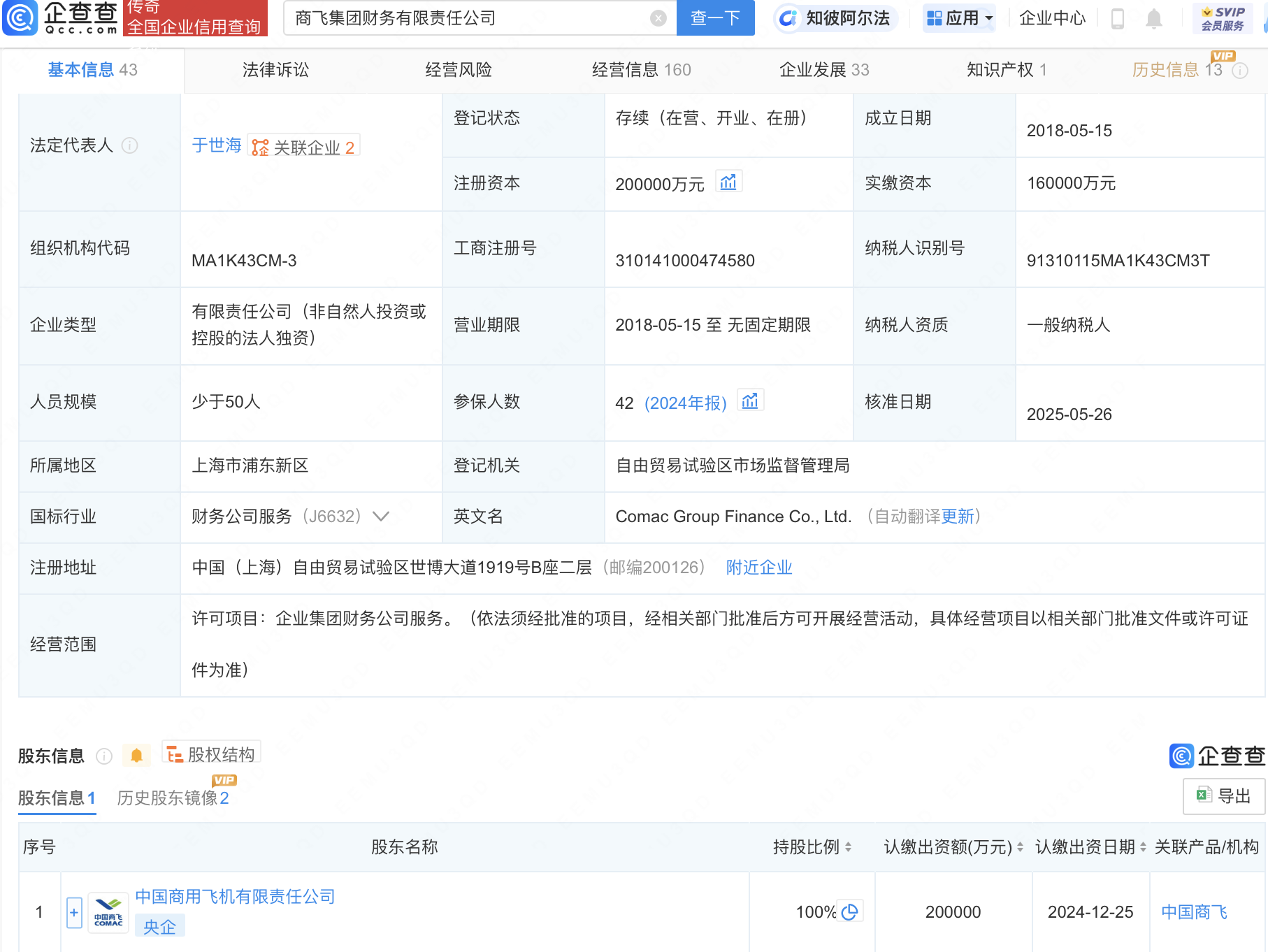The width and height of the screenshot is (1268, 952).
Task: Open 历史股东镜像 2 subtab
Action: (173, 798)
